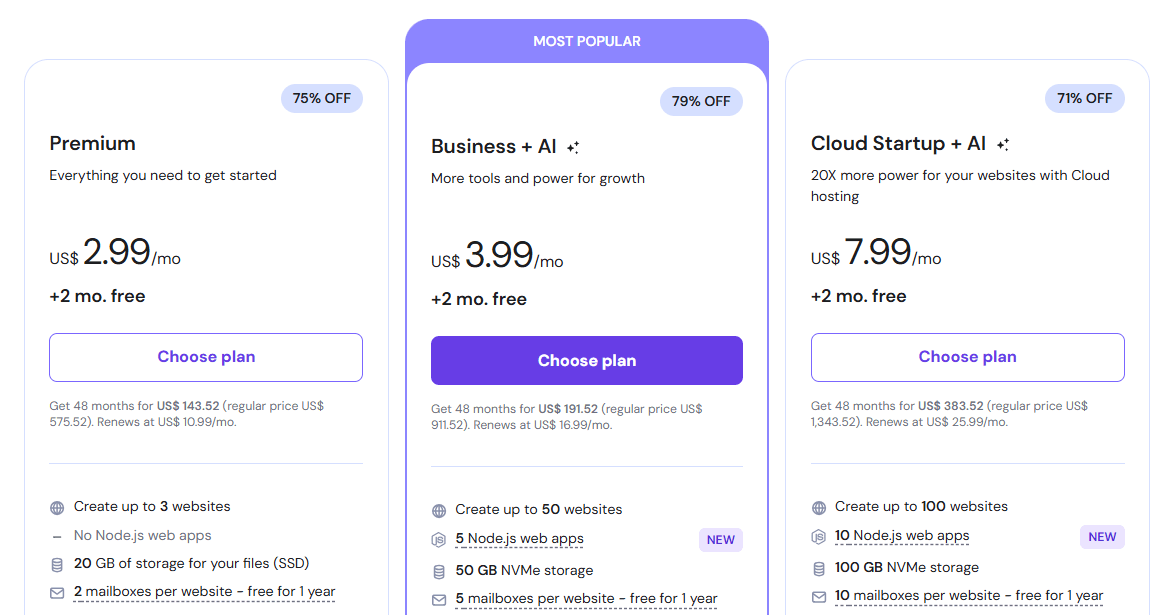Screen dimensions: 1175x615
Task: Click the 79% OFF badge
Action: tap(701, 101)
